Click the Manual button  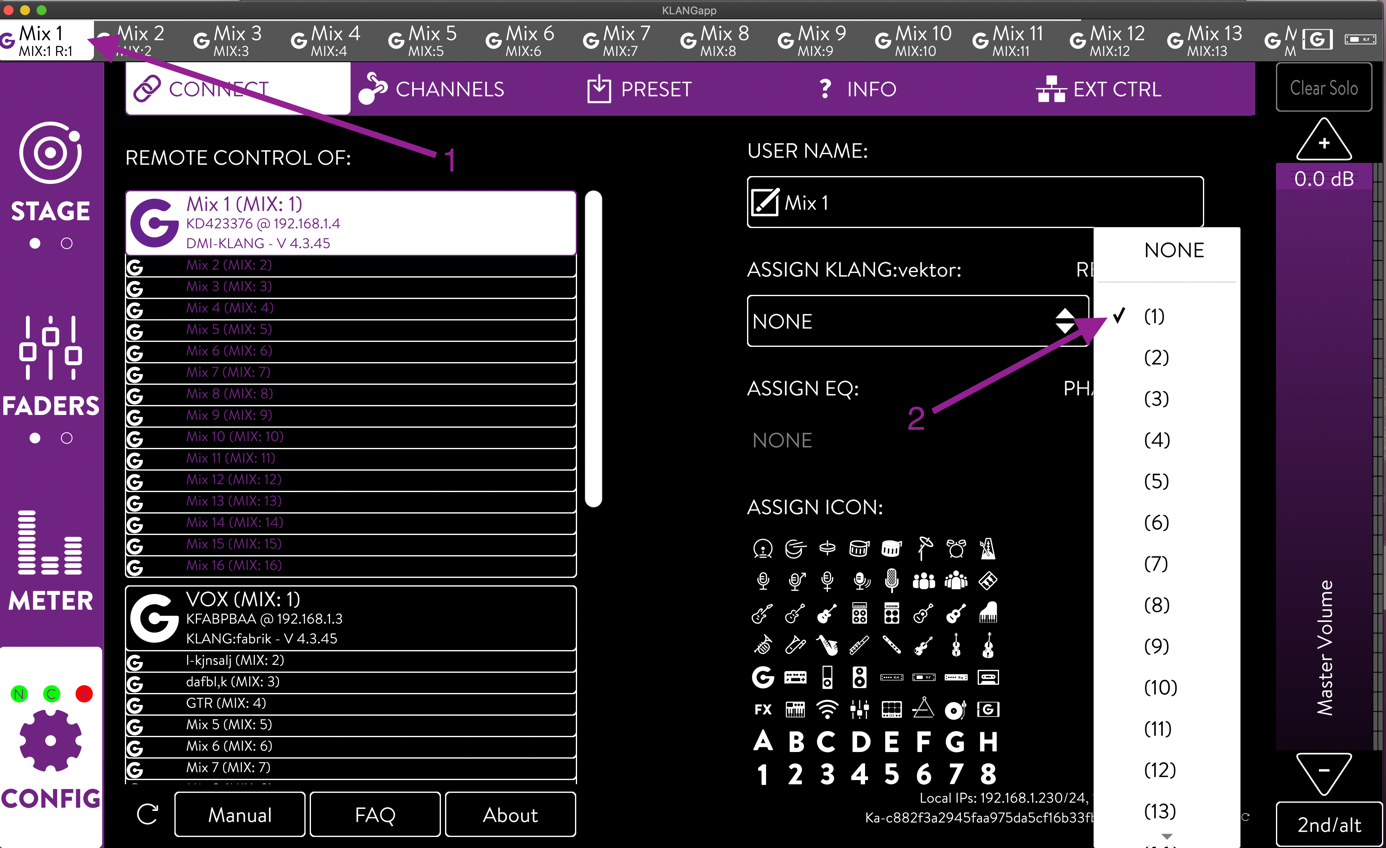(x=240, y=815)
